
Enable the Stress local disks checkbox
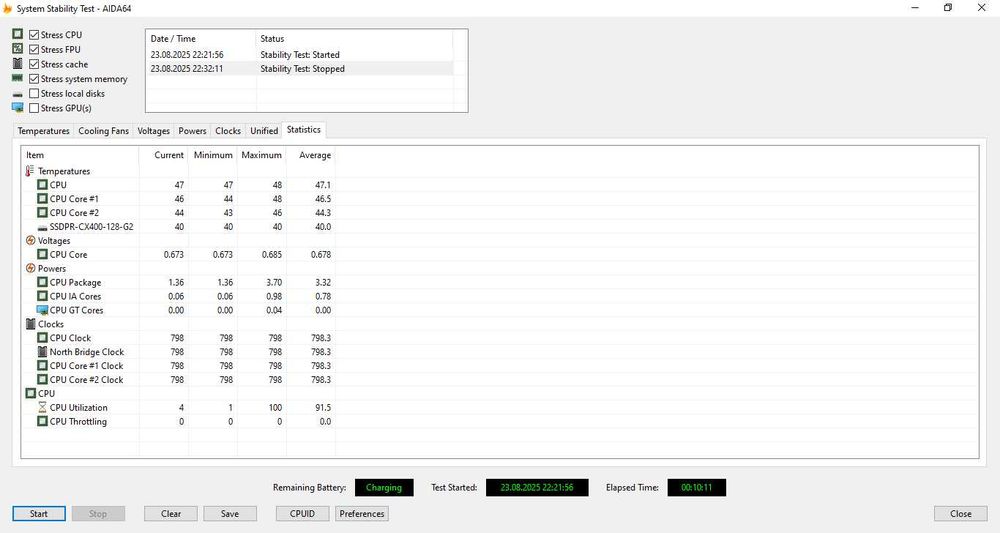[x=34, y=93]
